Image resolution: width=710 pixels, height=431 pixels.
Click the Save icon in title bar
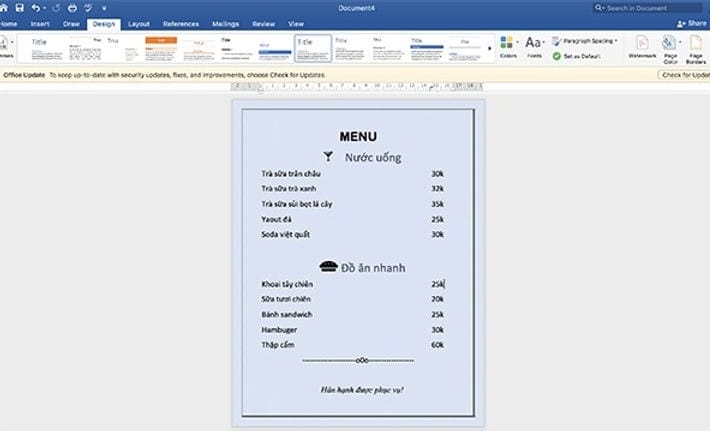(x=19, y=8)
